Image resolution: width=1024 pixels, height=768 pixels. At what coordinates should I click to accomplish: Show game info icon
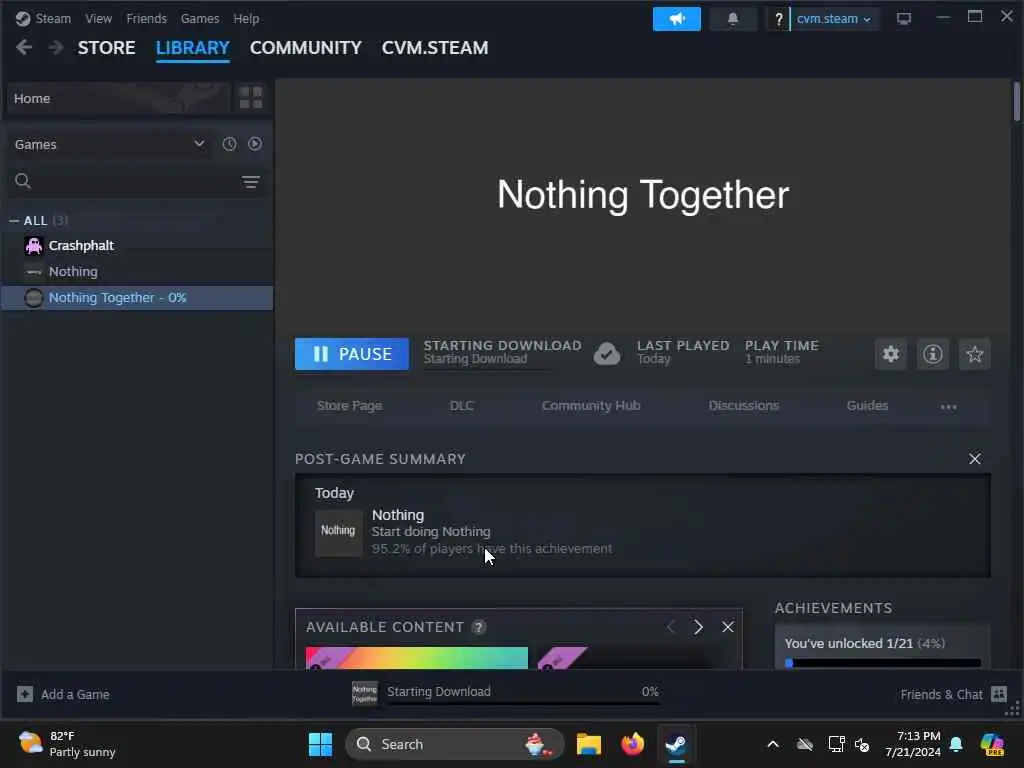tap(933, 354)
